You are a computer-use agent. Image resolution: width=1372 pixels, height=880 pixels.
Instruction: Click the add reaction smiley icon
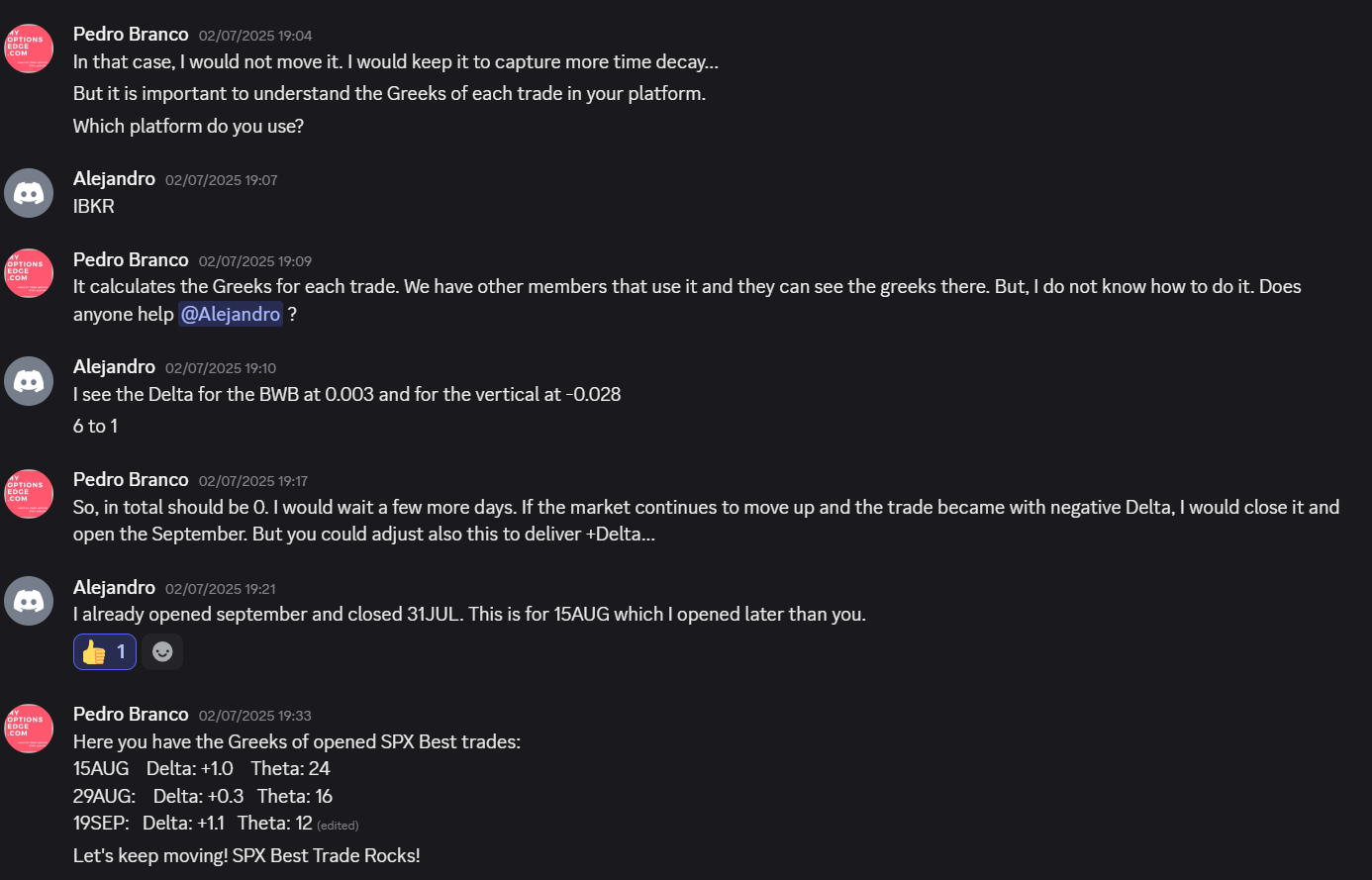(162, 651)
